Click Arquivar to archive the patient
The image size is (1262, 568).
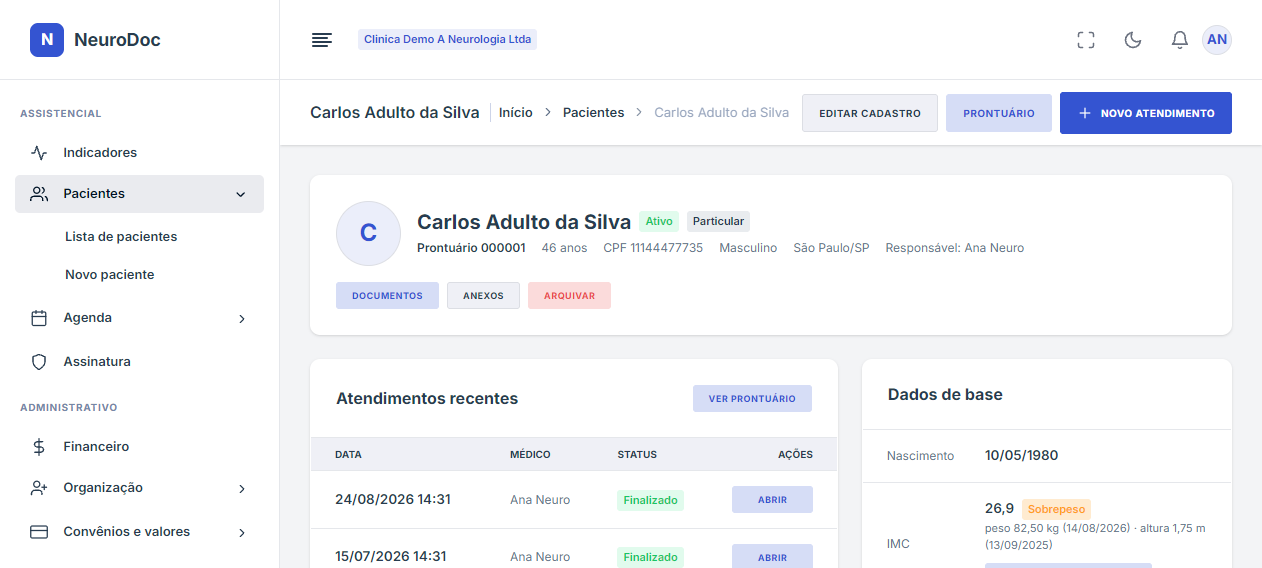coord(569,296)
